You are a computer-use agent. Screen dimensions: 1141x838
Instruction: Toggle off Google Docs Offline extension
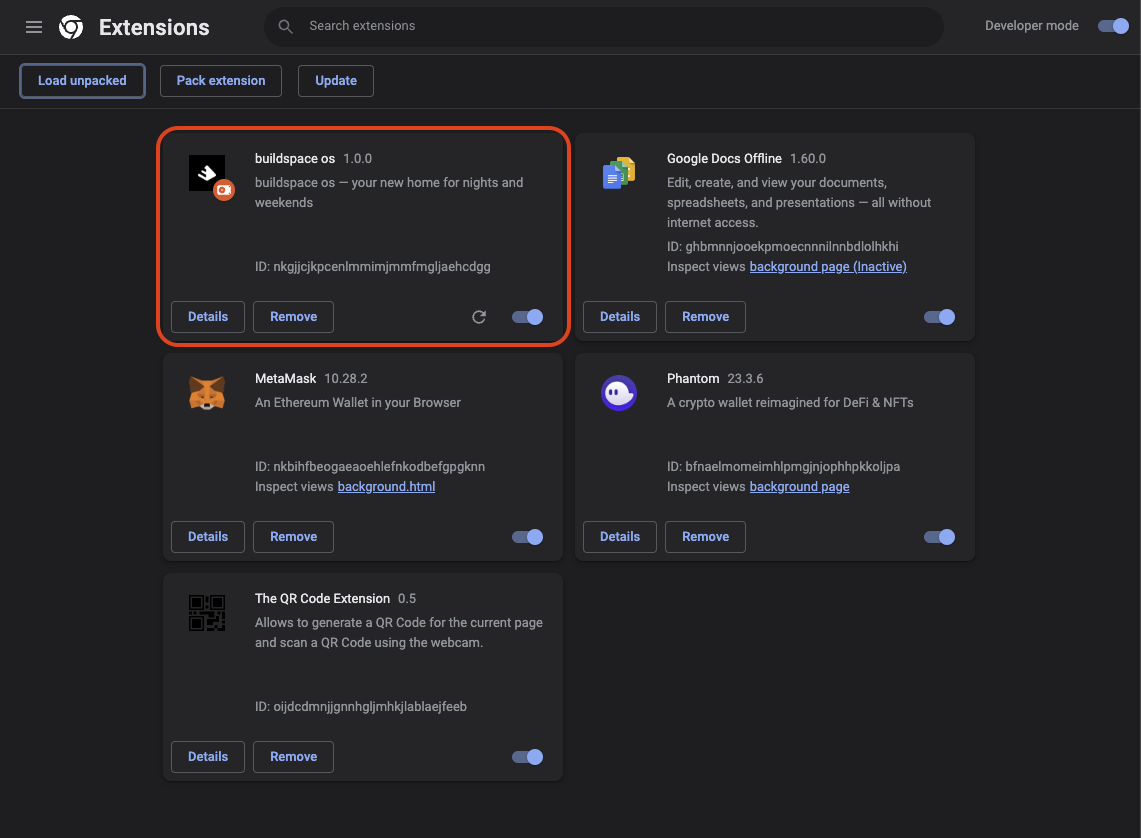(x=939, y=317)
